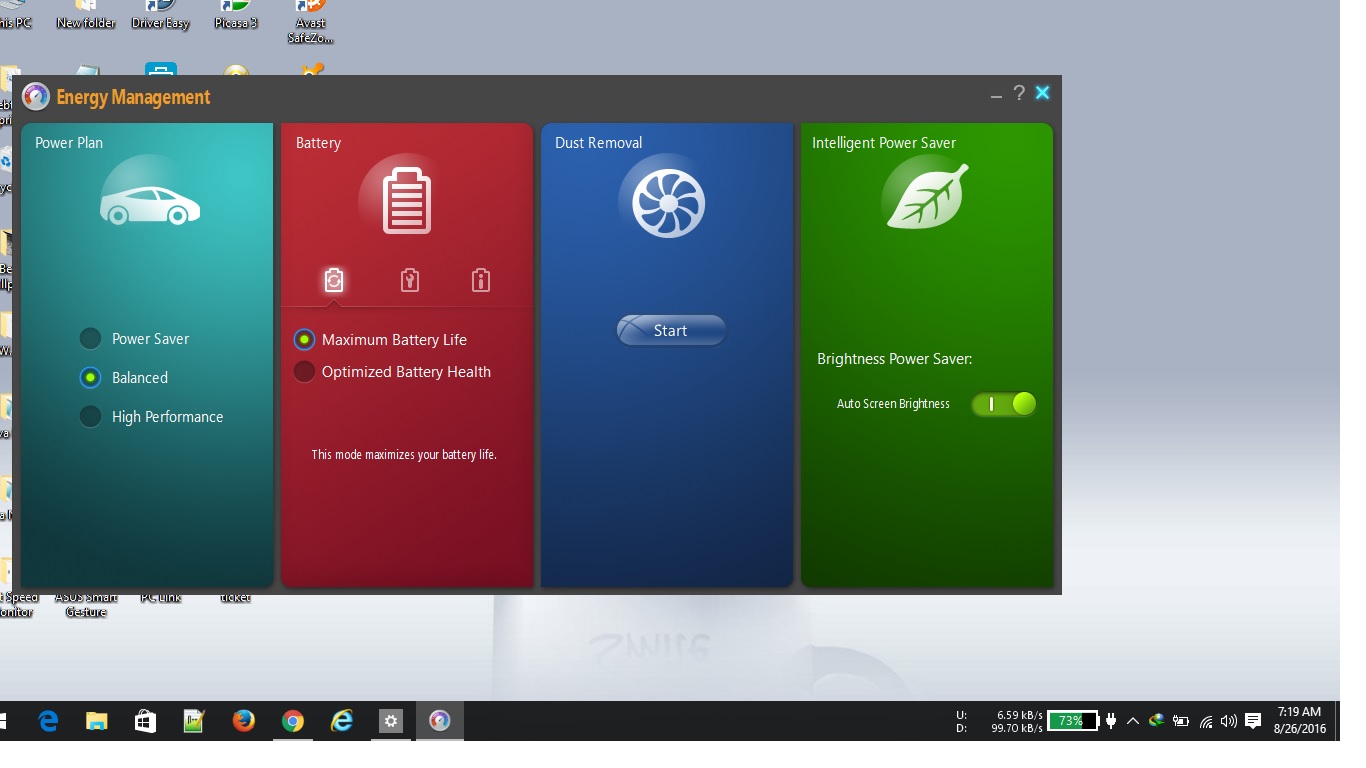Click the Power Plan car icon
1366x768 pixels.
click(150, 205)
